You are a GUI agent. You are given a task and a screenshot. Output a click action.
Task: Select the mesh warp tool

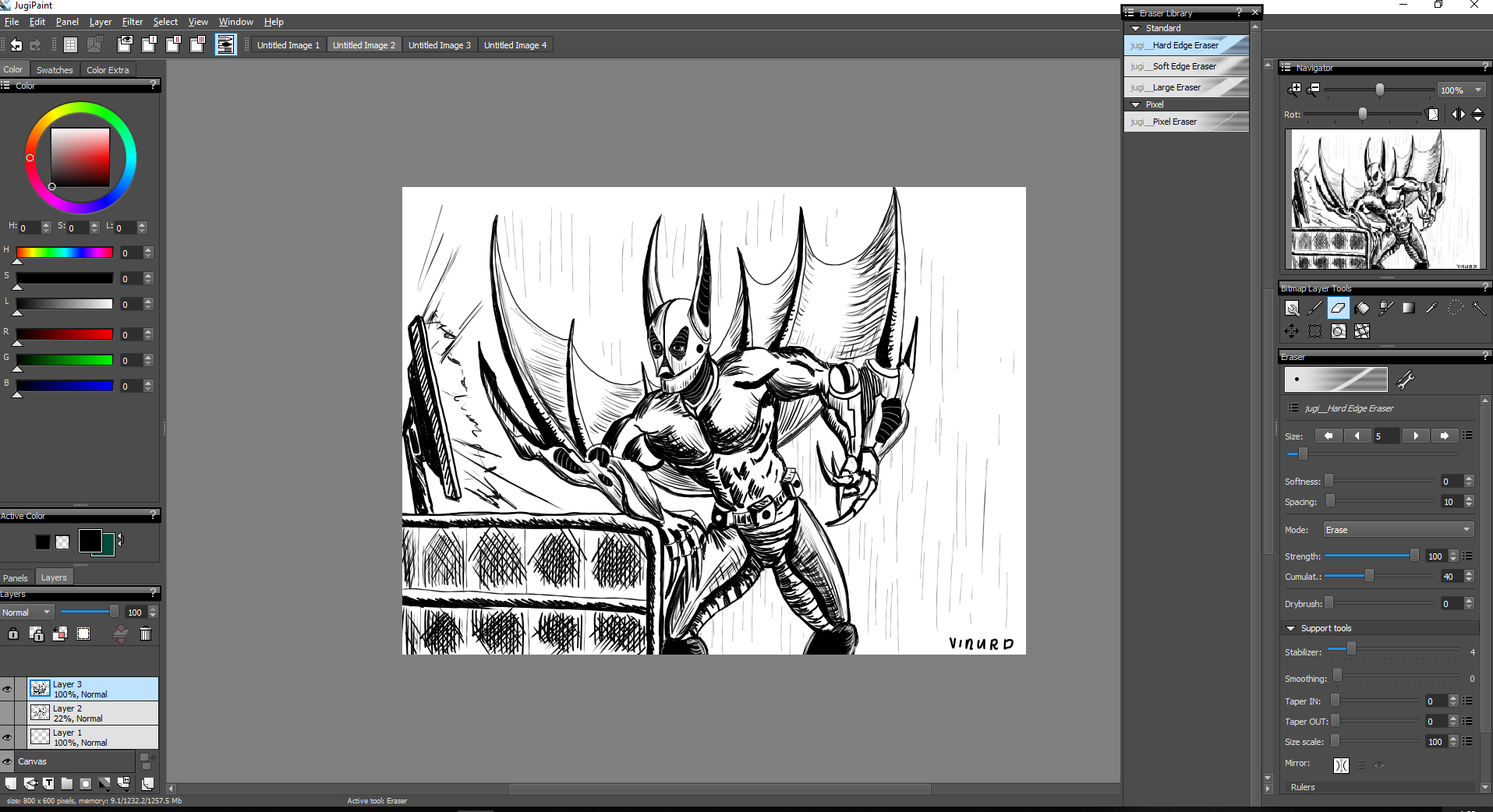pos(1362,331)
